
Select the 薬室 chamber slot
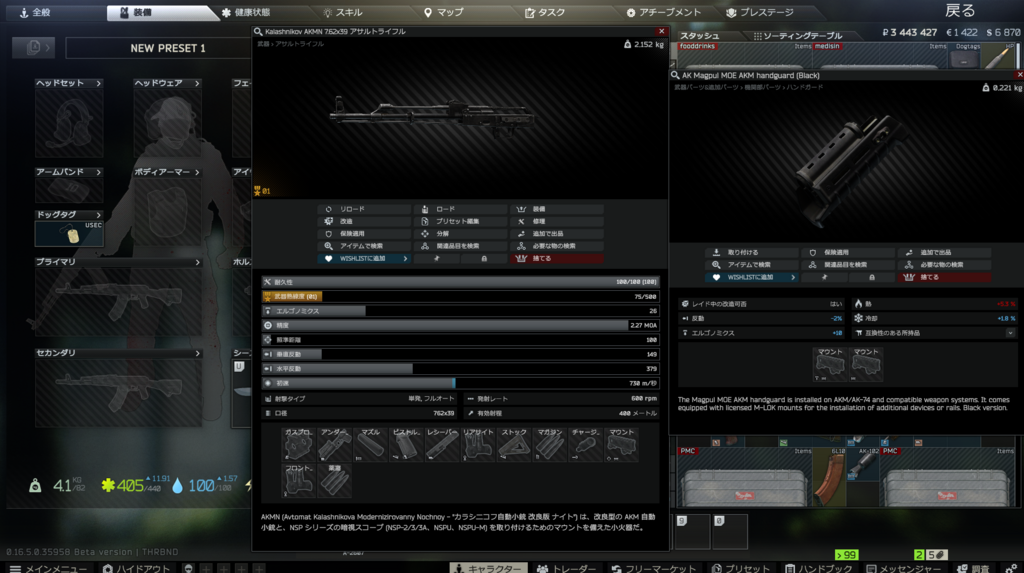[334, 481]
